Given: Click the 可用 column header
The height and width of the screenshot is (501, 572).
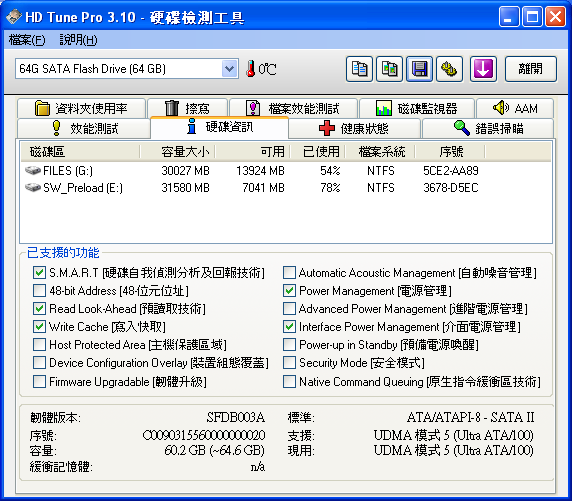Looking at the screenshot, I should click(253, 151).
